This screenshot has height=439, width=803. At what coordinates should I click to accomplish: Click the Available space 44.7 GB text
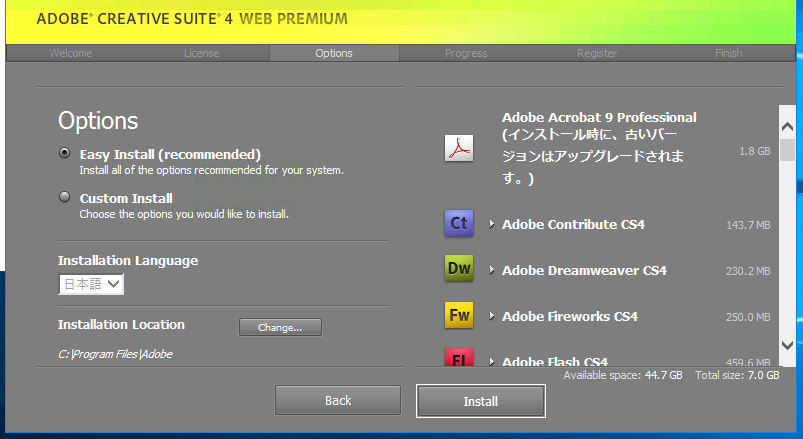623,375
